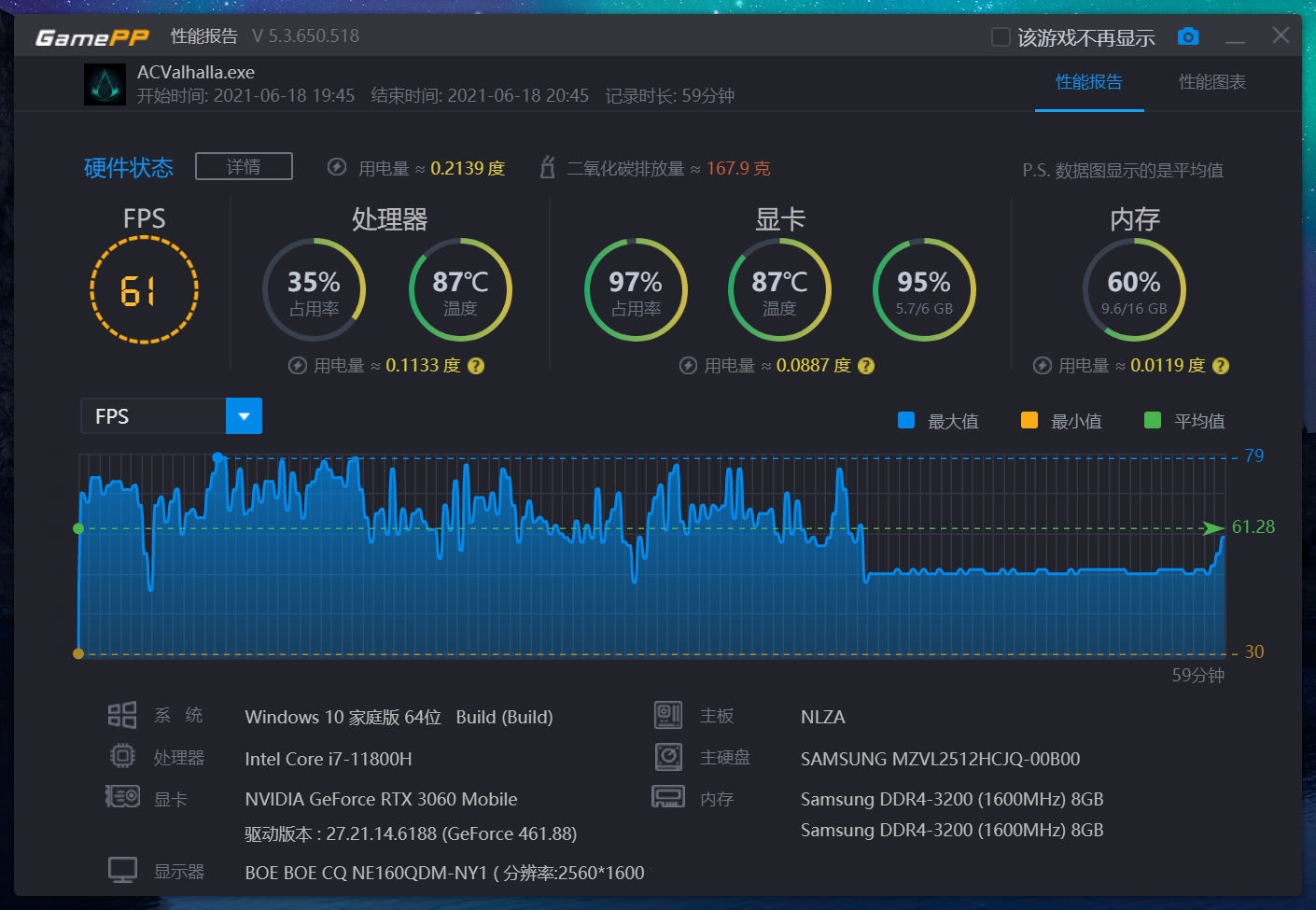The image size is (1316, 910).
Task: Click the green average line start marker
Action: pyautogui.click(x=78, y=528)
